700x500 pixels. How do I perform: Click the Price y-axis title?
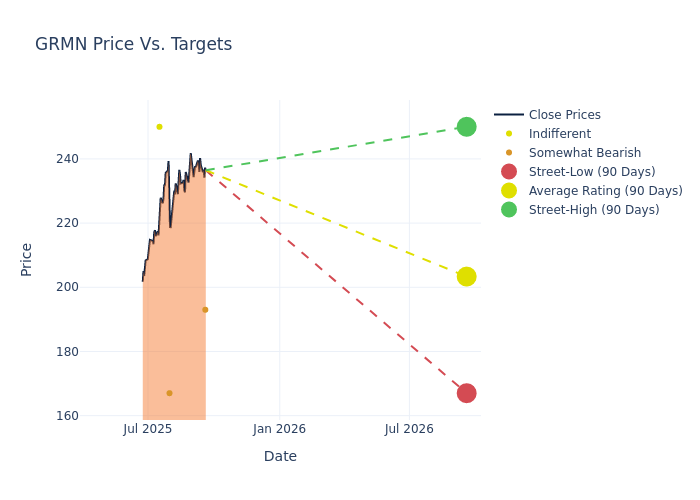(27, 259)
